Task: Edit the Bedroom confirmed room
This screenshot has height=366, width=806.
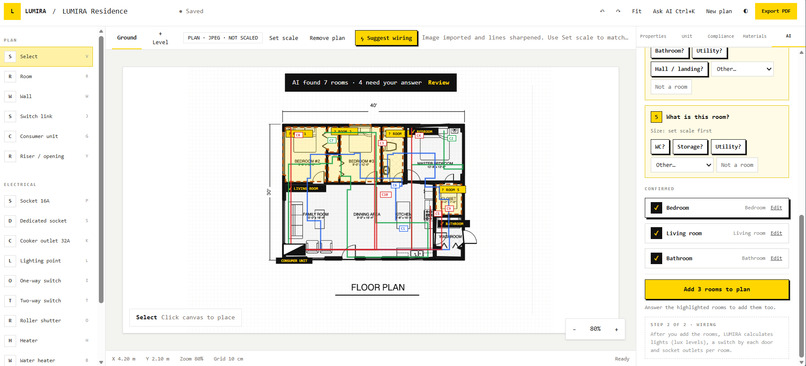Action: pyautogui.click(x=776, y=208)
